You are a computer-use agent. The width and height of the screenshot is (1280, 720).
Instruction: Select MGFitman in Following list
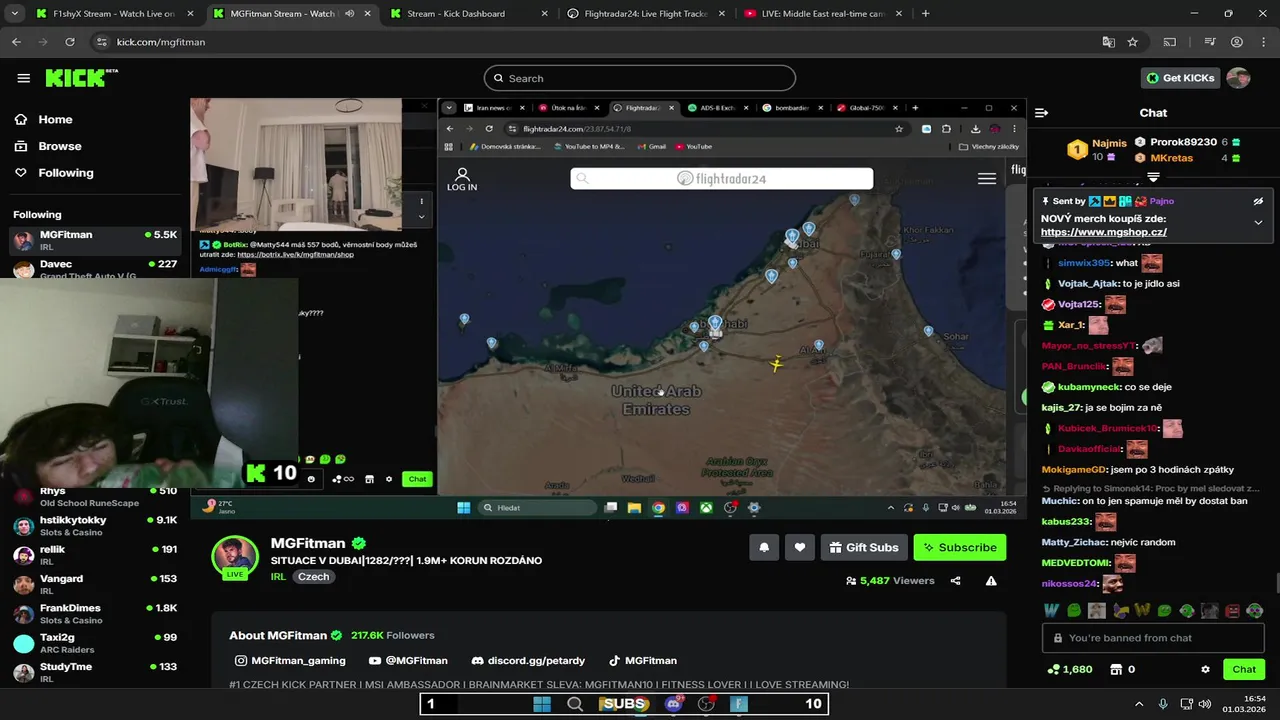(x=95, y=241)
